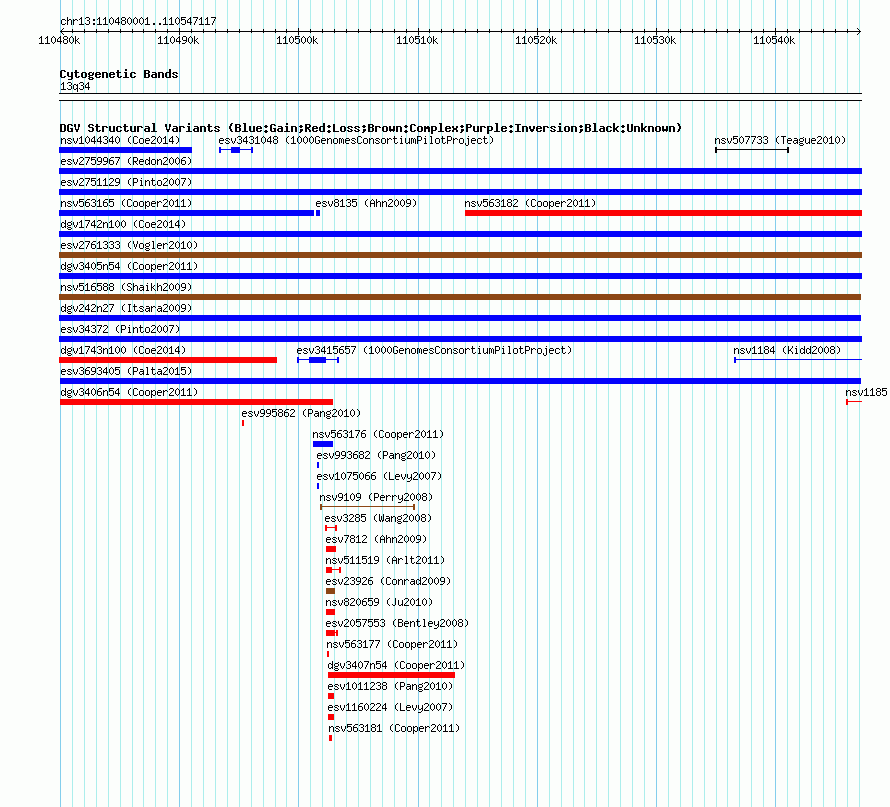Click nsv820659 (Ju2010) label
890x807 pixels.
click(x=379, y=602)
